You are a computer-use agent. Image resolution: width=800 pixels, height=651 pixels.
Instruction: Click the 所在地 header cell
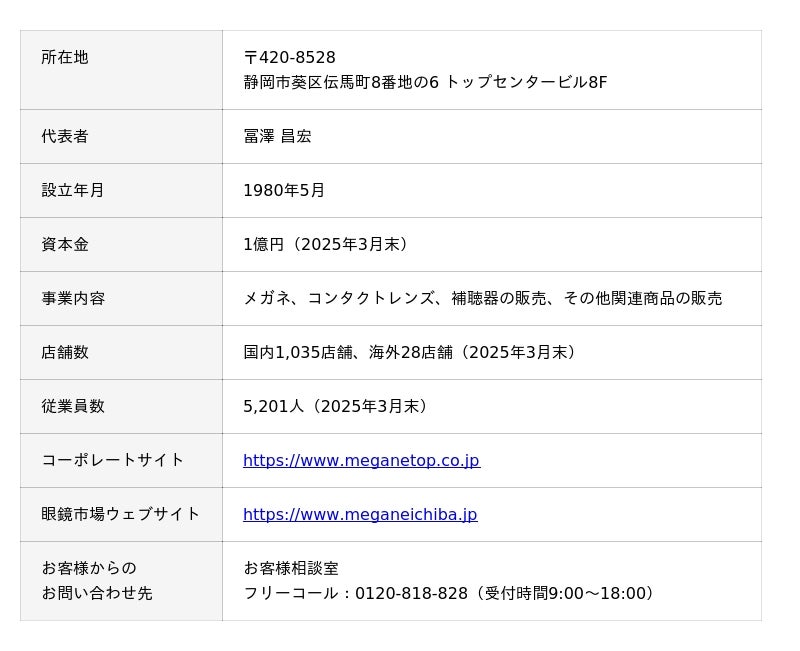click(x=121, y=70)
